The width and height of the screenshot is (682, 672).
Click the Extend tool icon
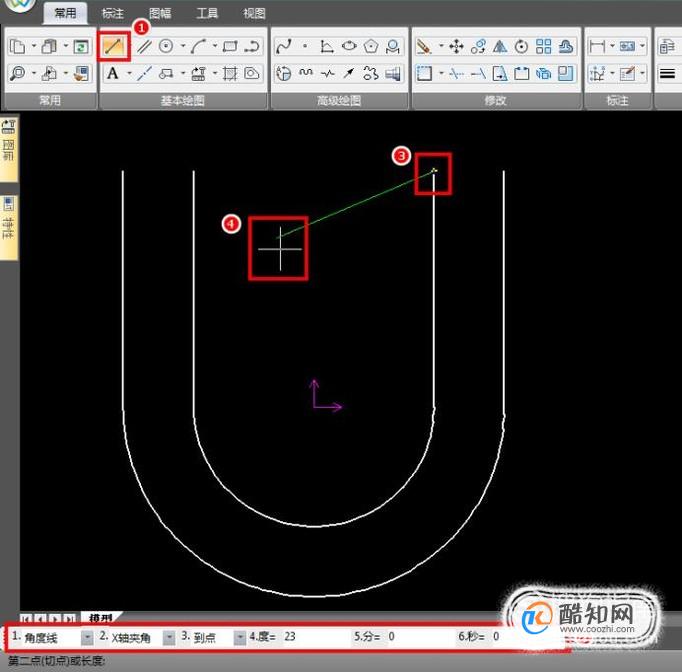click(478, 74)
